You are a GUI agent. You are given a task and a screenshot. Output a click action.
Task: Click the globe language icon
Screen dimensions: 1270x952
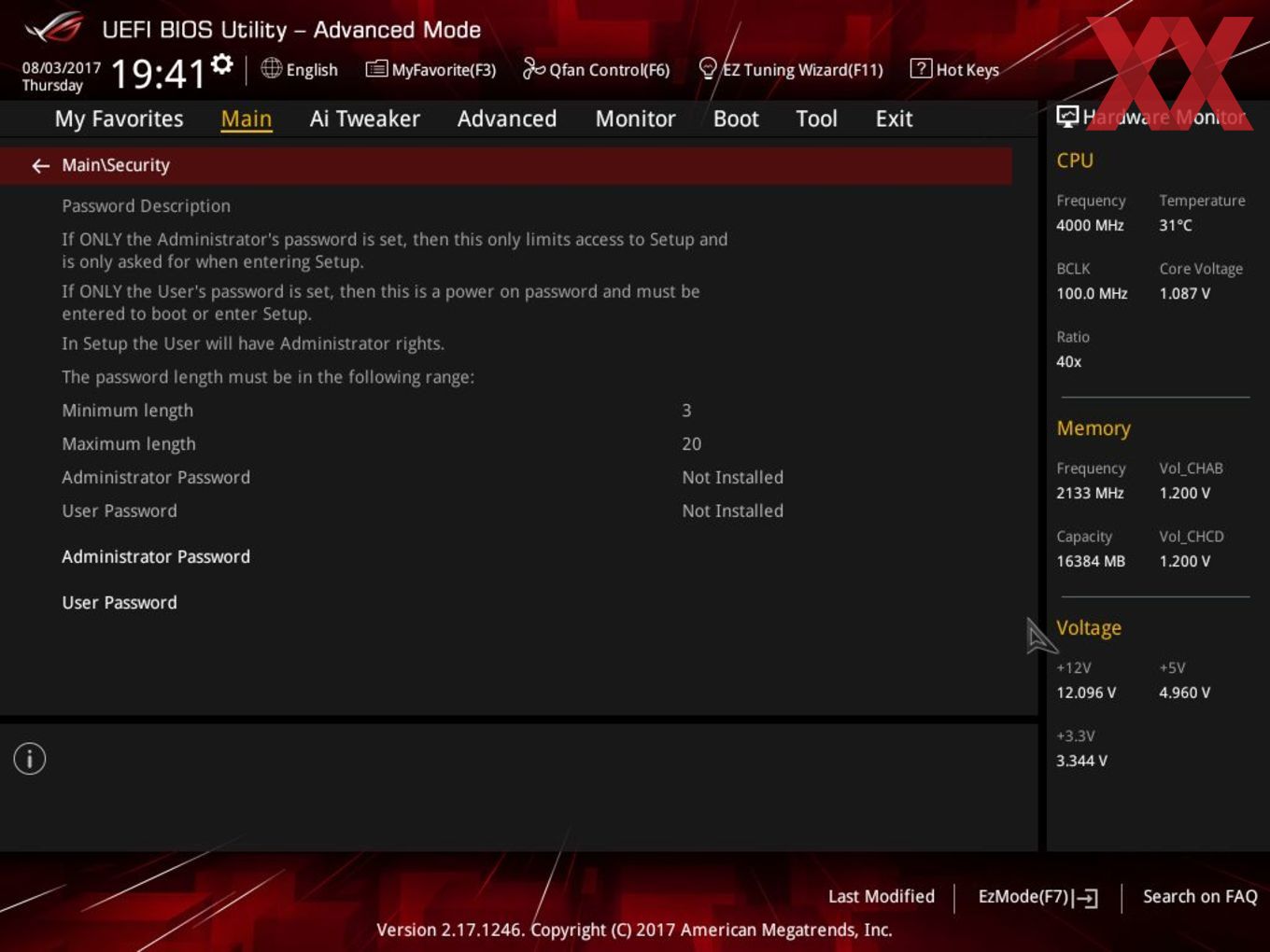pos(271,68)
